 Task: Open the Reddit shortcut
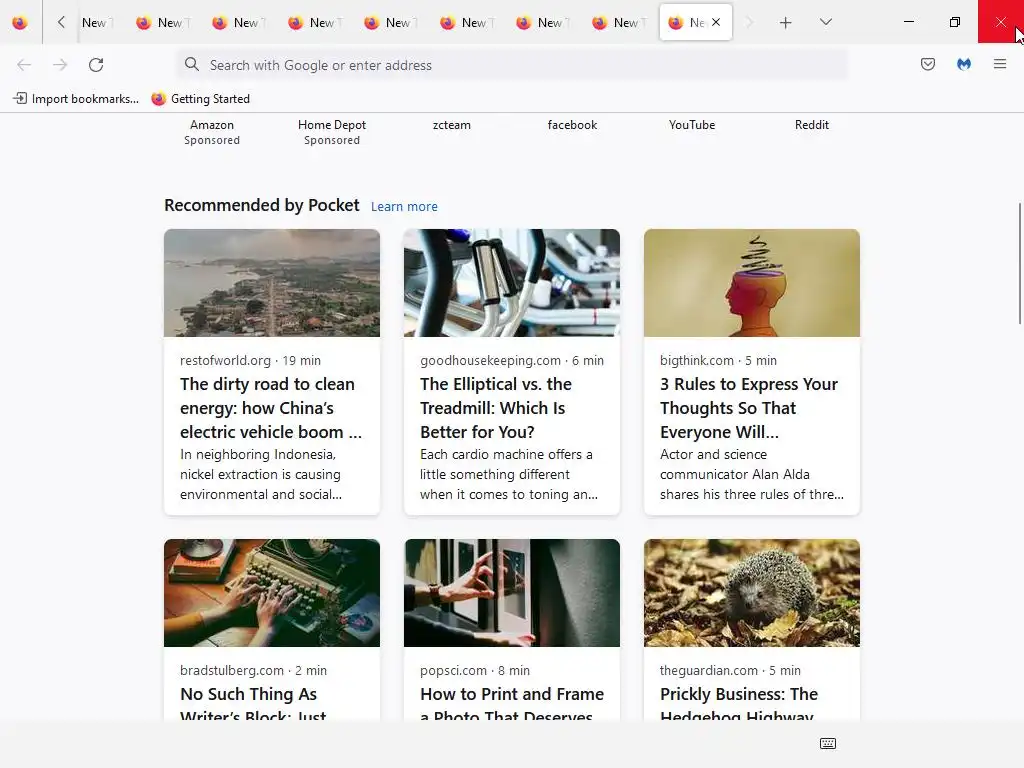pos(812,125)
